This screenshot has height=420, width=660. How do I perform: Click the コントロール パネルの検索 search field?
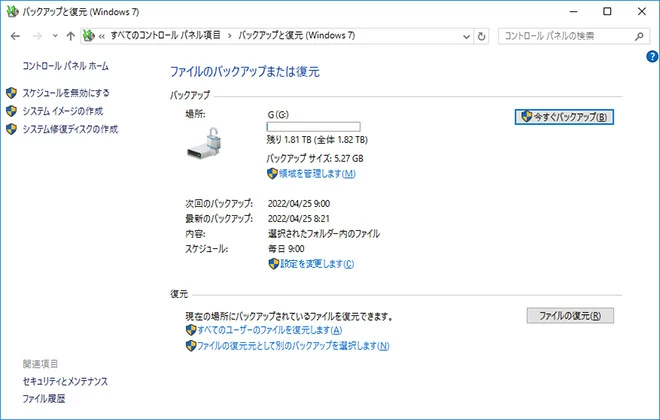pyautogui.click(x=574, y=36)
